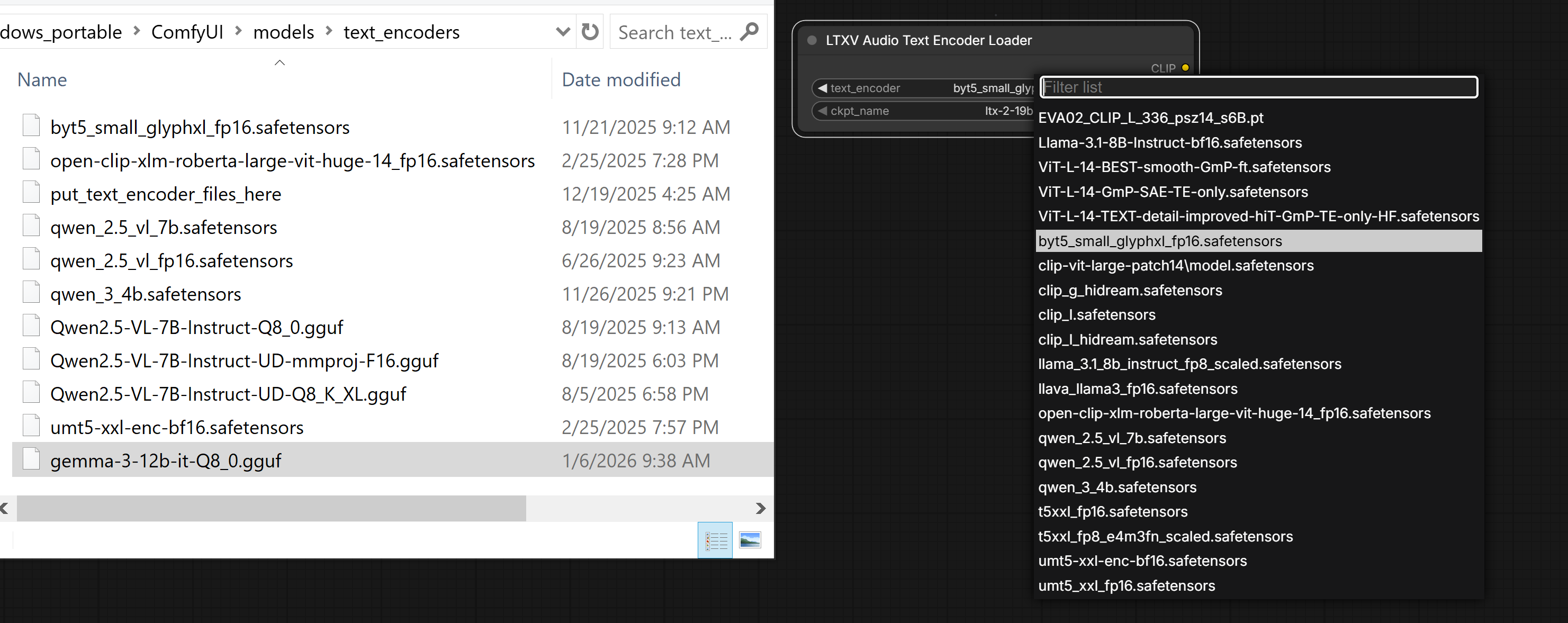Click the CLIP output yellow dot
Image resolution: width=1568 pixels, height=623 pixels.
point(1185,68)
